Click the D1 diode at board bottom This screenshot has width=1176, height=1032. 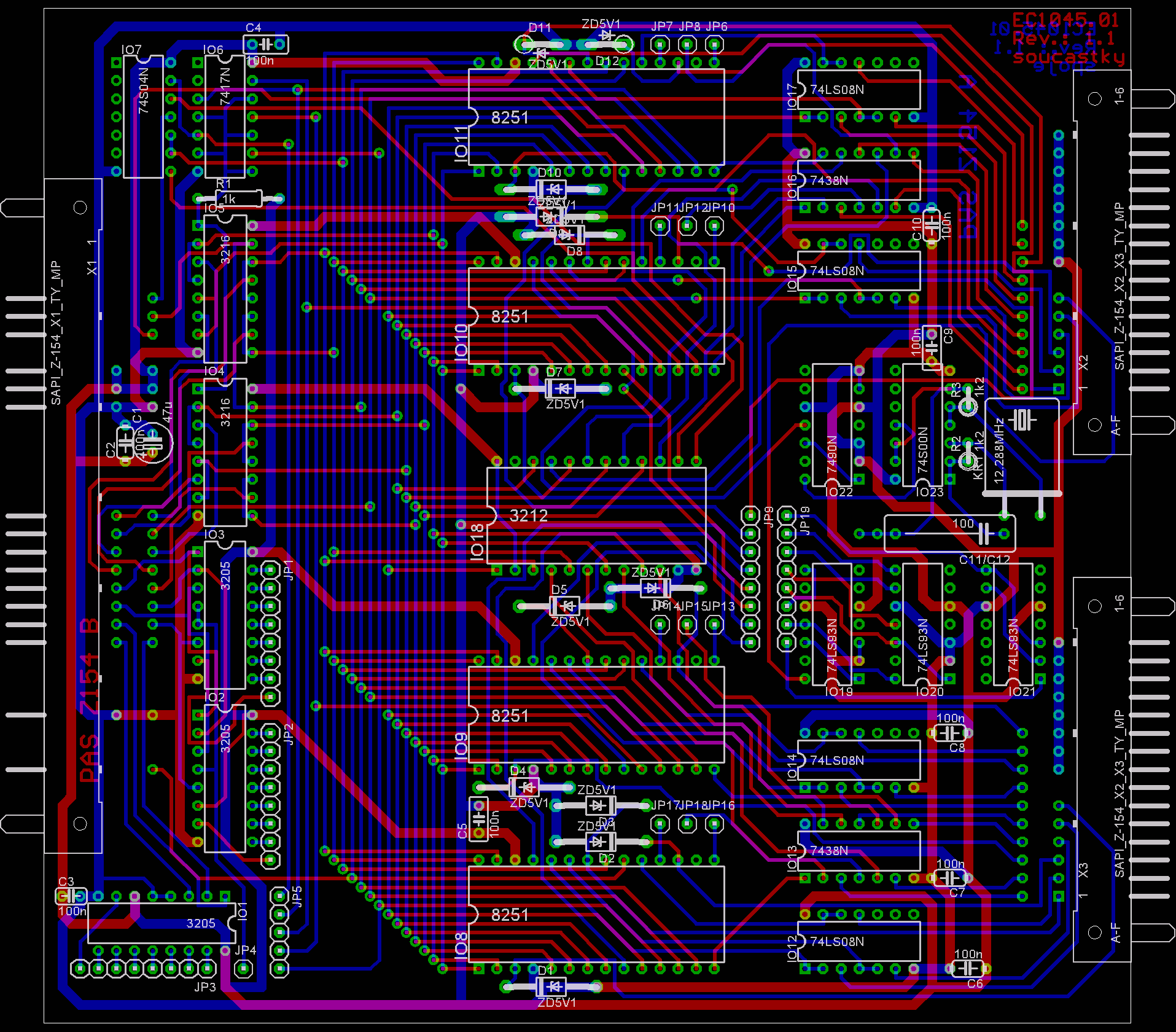click(551, 987)
